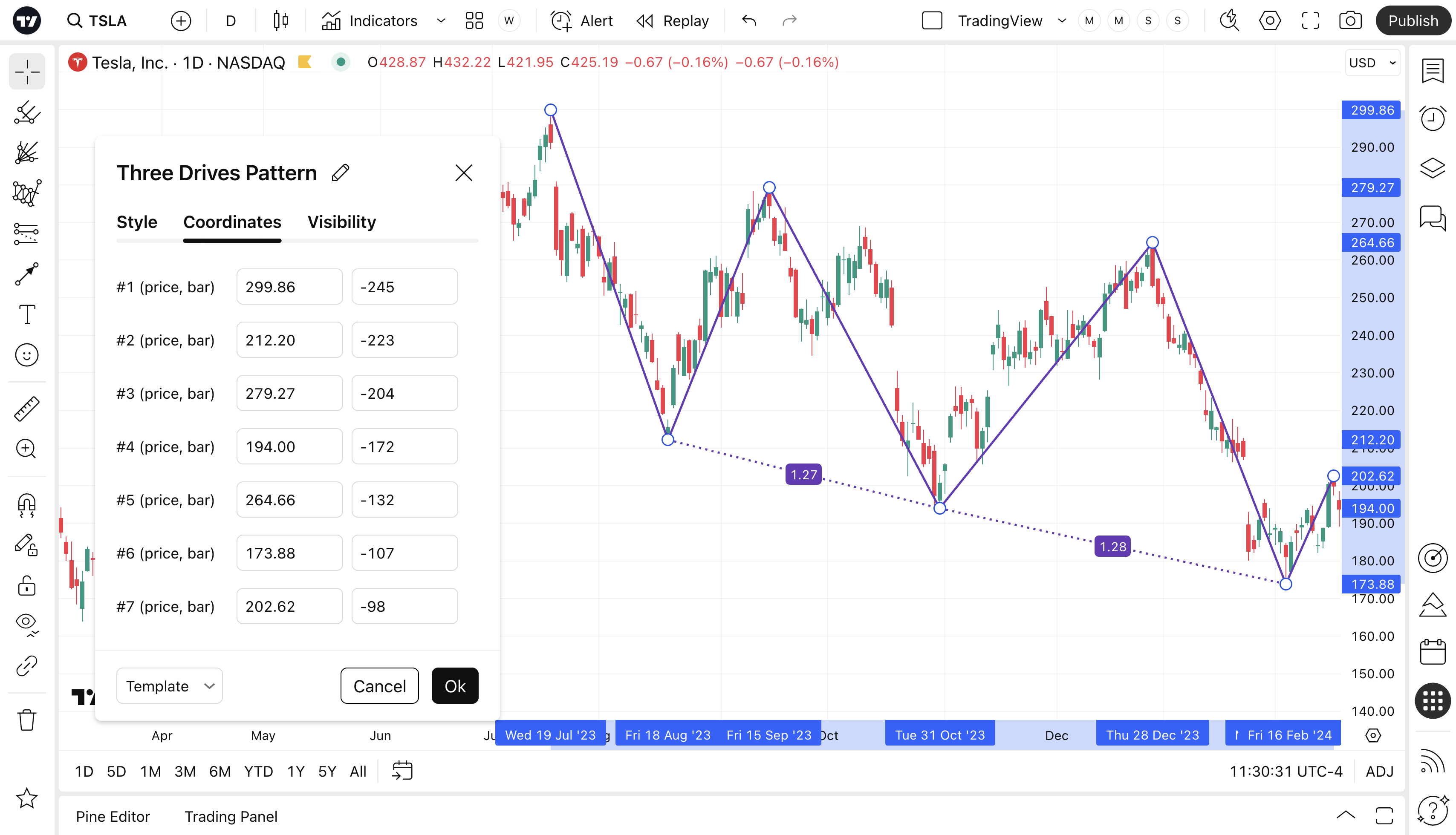Toggle the ADJ price adjustment button
The width and height of the screenshot is (1456, 835).
1379,772
